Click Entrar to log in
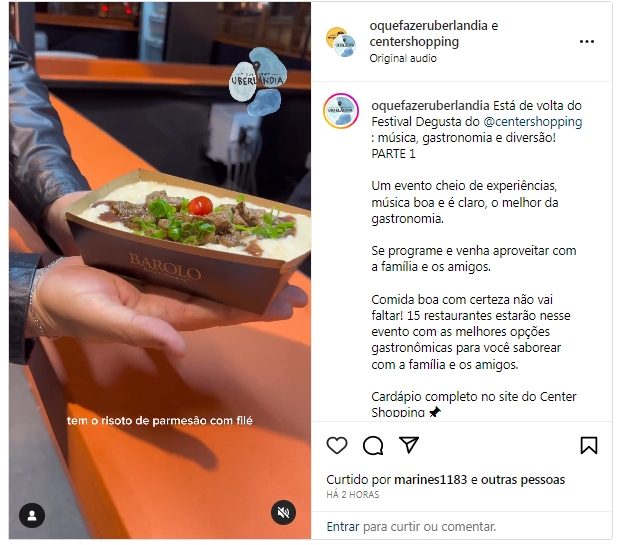This screenshot has width=619, height=545. (x=343, y=526)
